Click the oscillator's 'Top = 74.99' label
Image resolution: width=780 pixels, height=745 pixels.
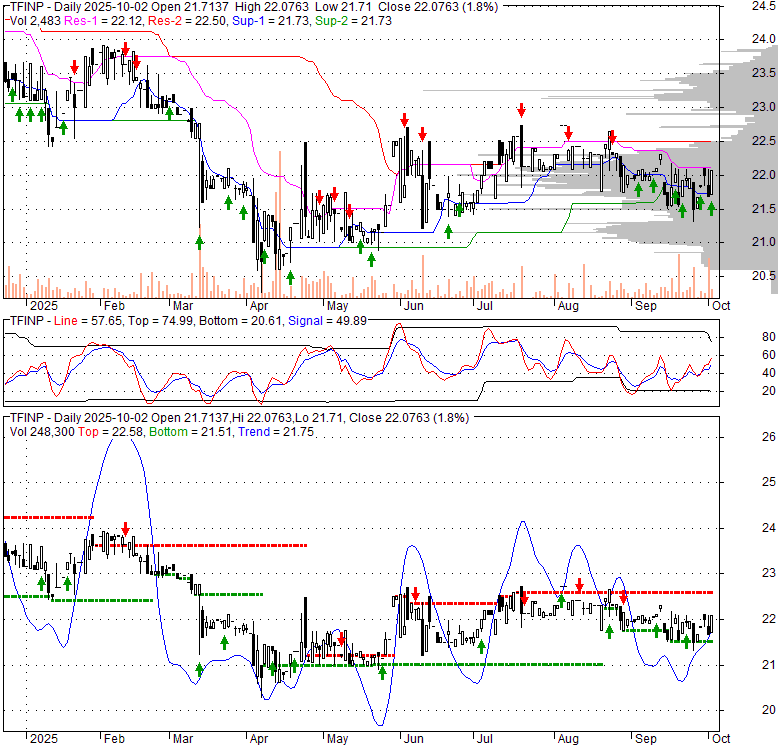(x=160, y=321)
